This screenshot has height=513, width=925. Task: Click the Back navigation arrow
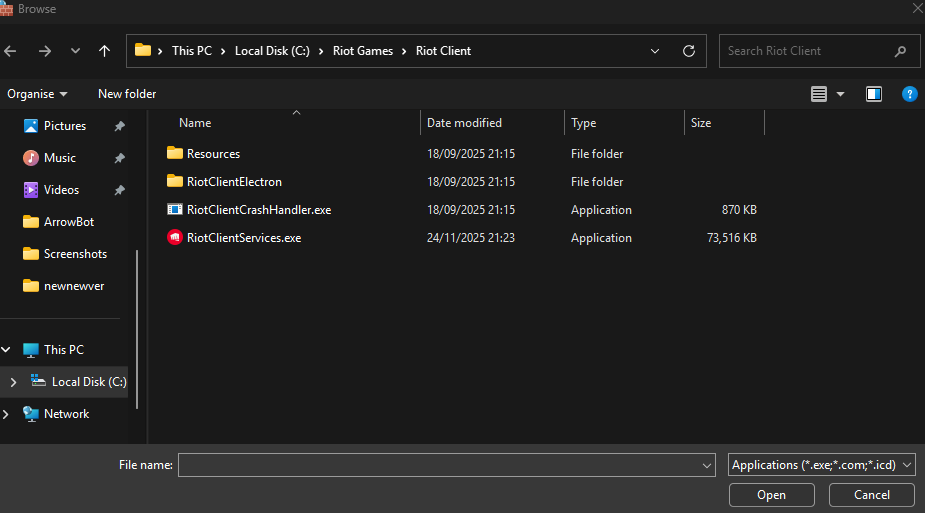tap(11, 51)
